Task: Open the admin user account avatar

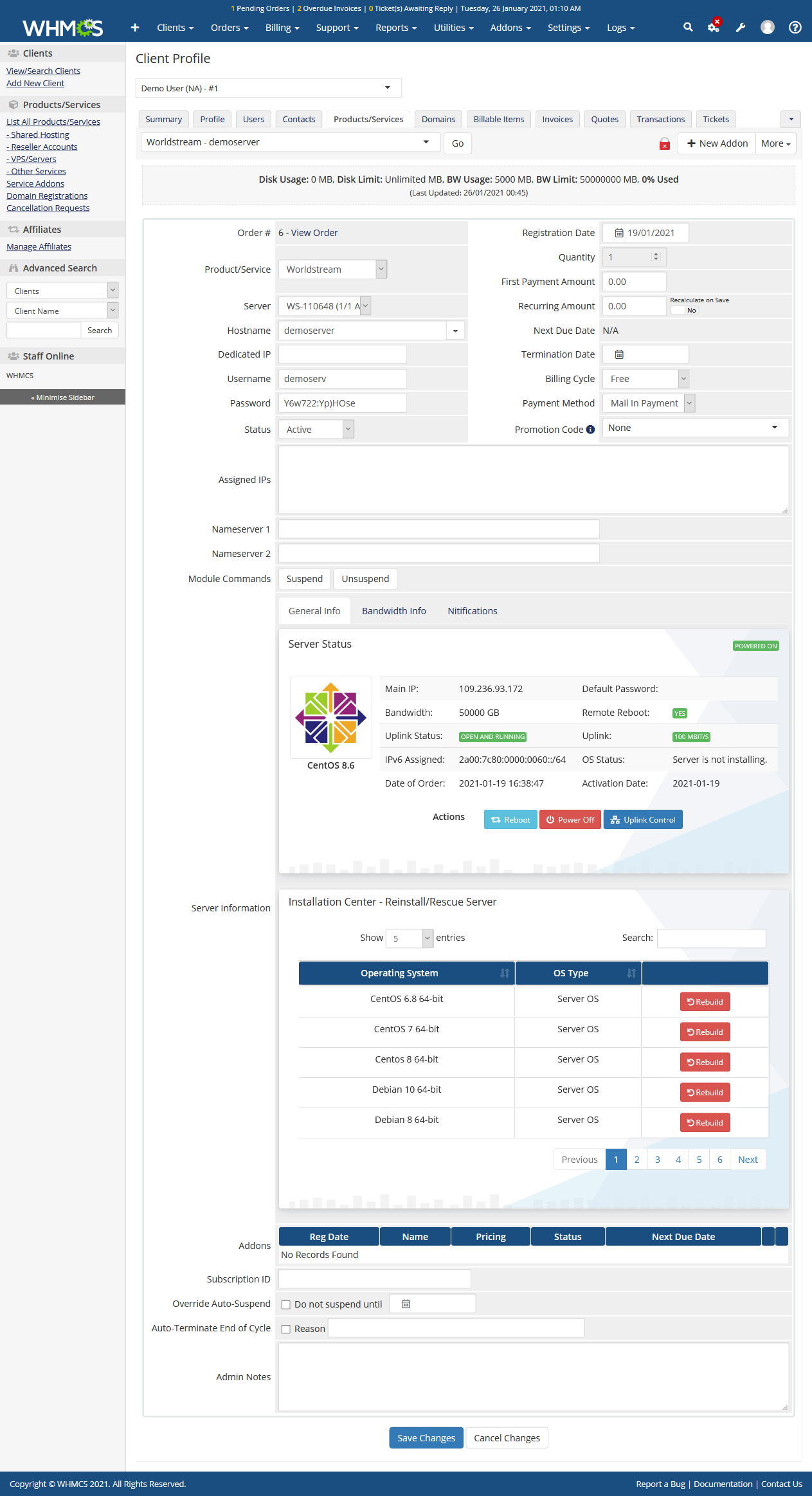Action: 768,27
